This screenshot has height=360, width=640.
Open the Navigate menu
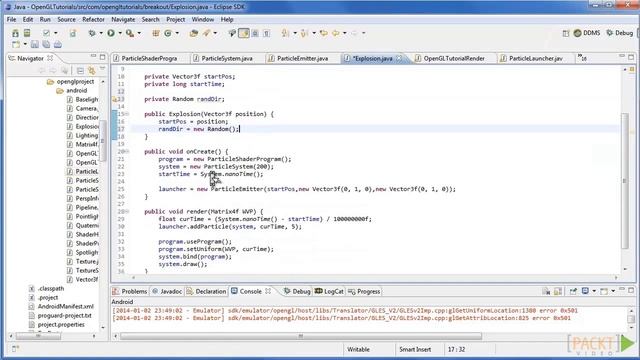(123, 19)
